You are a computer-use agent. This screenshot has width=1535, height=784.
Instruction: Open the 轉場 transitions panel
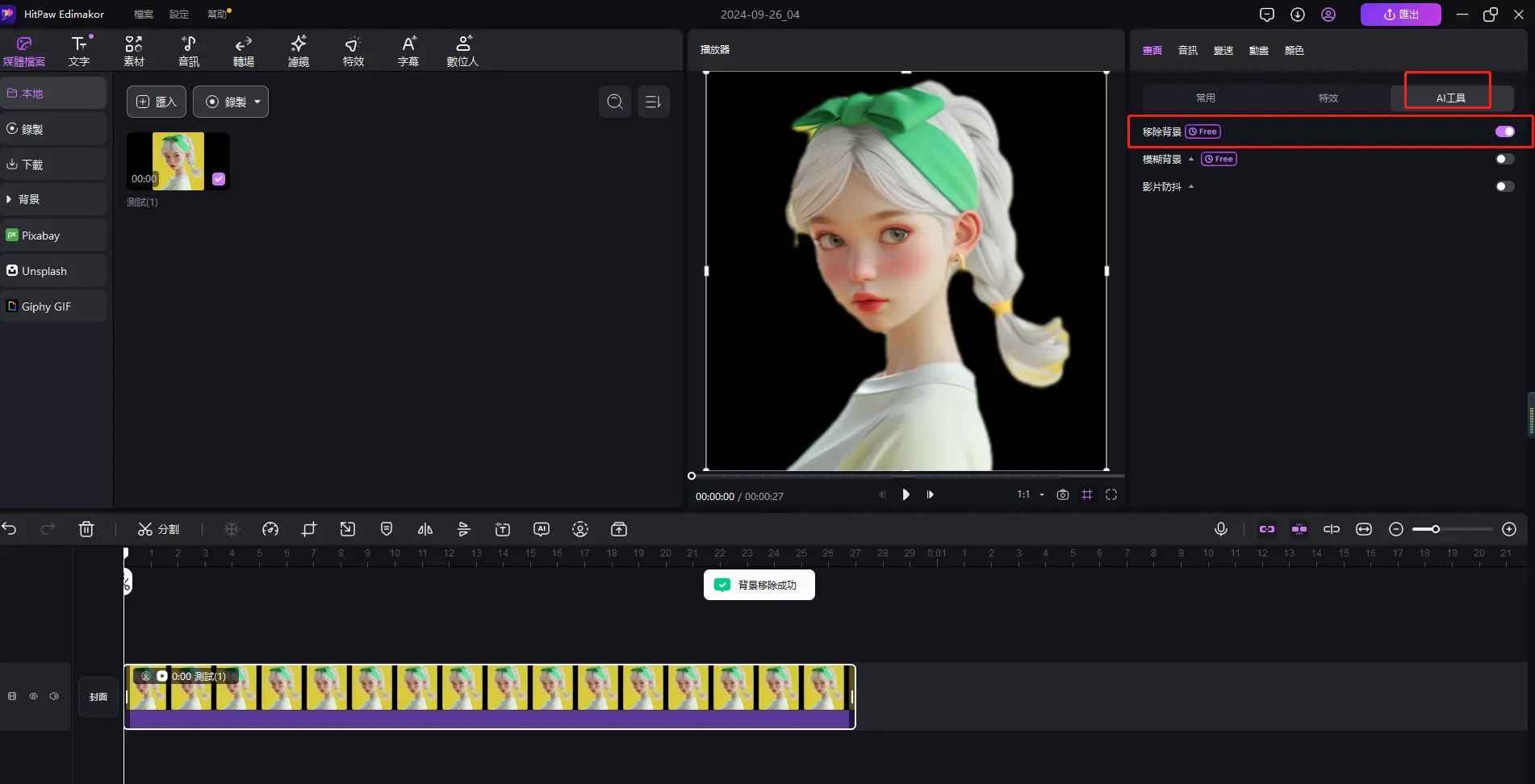[243, 51]
